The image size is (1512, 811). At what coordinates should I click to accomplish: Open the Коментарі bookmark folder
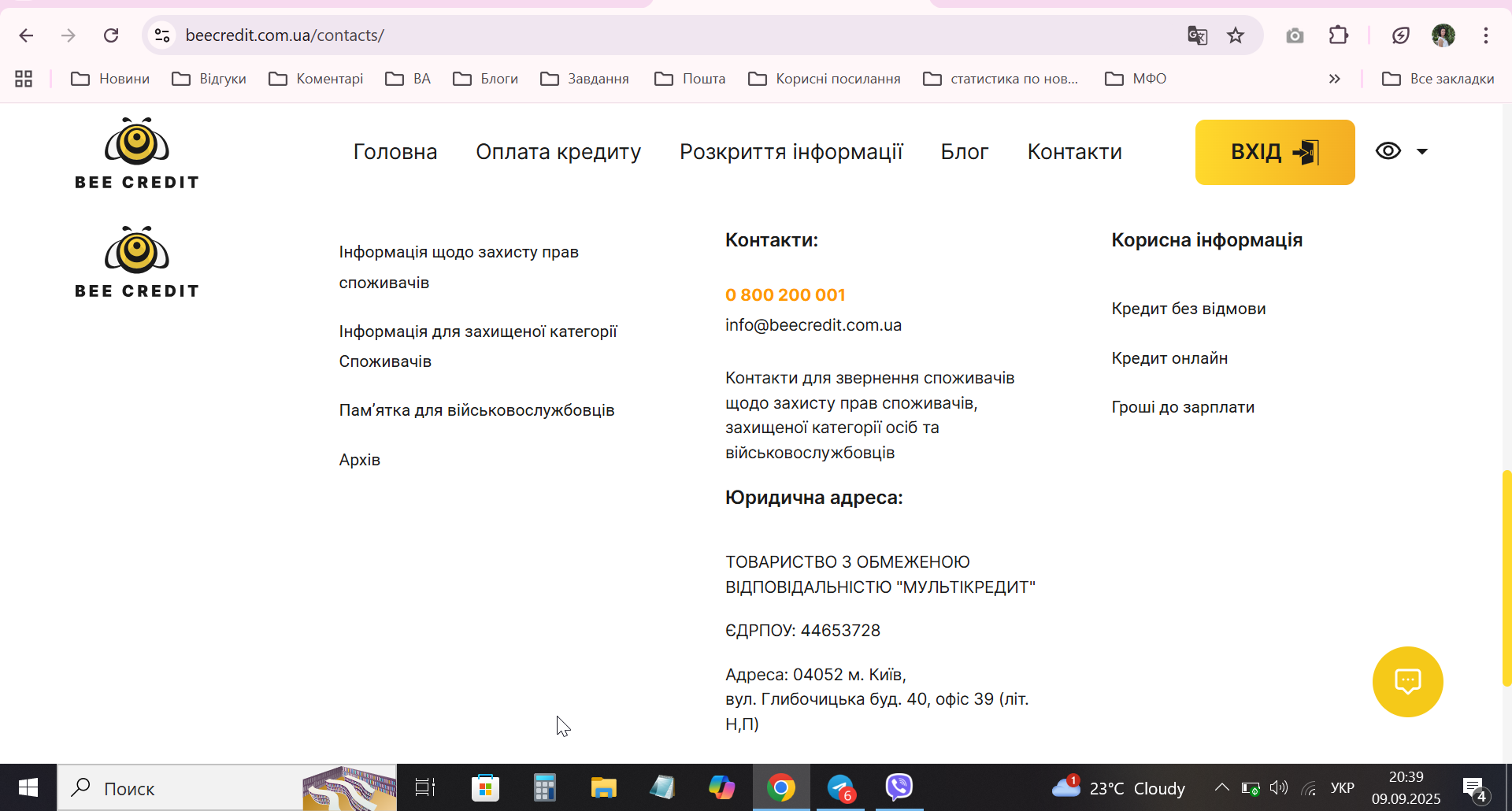316,79
